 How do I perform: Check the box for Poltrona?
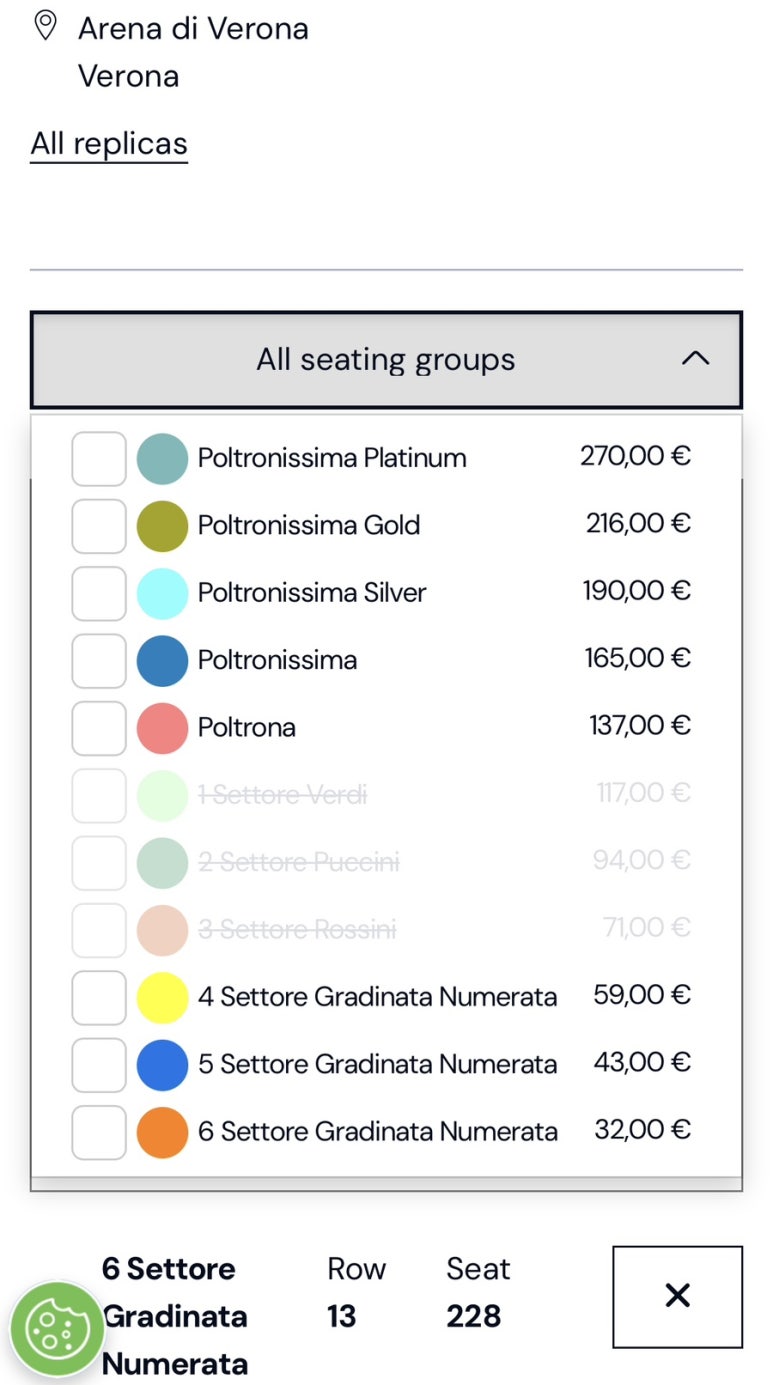coord(99,728)
